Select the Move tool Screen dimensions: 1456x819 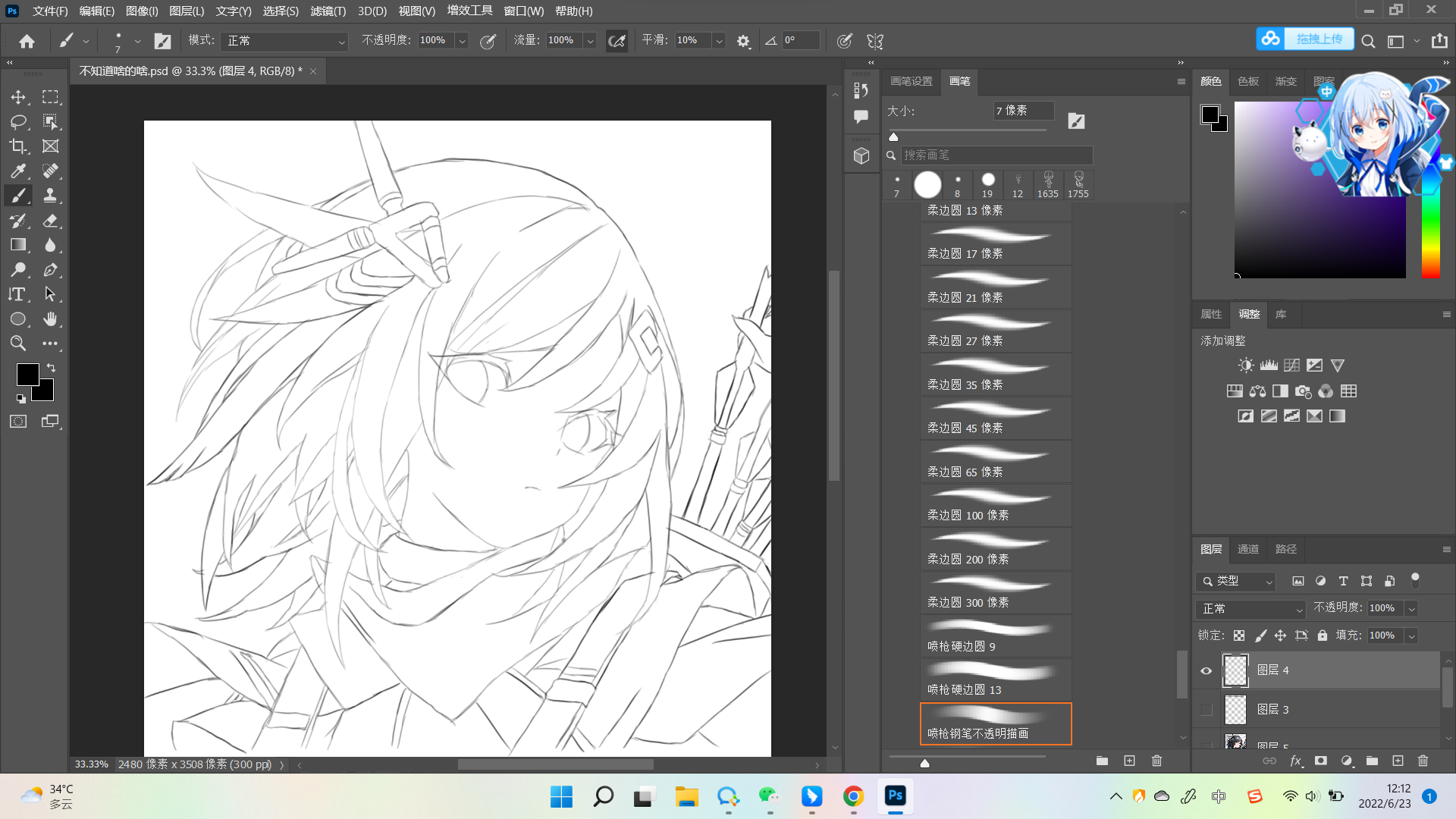pyautogui.click(x=18, y=97)
